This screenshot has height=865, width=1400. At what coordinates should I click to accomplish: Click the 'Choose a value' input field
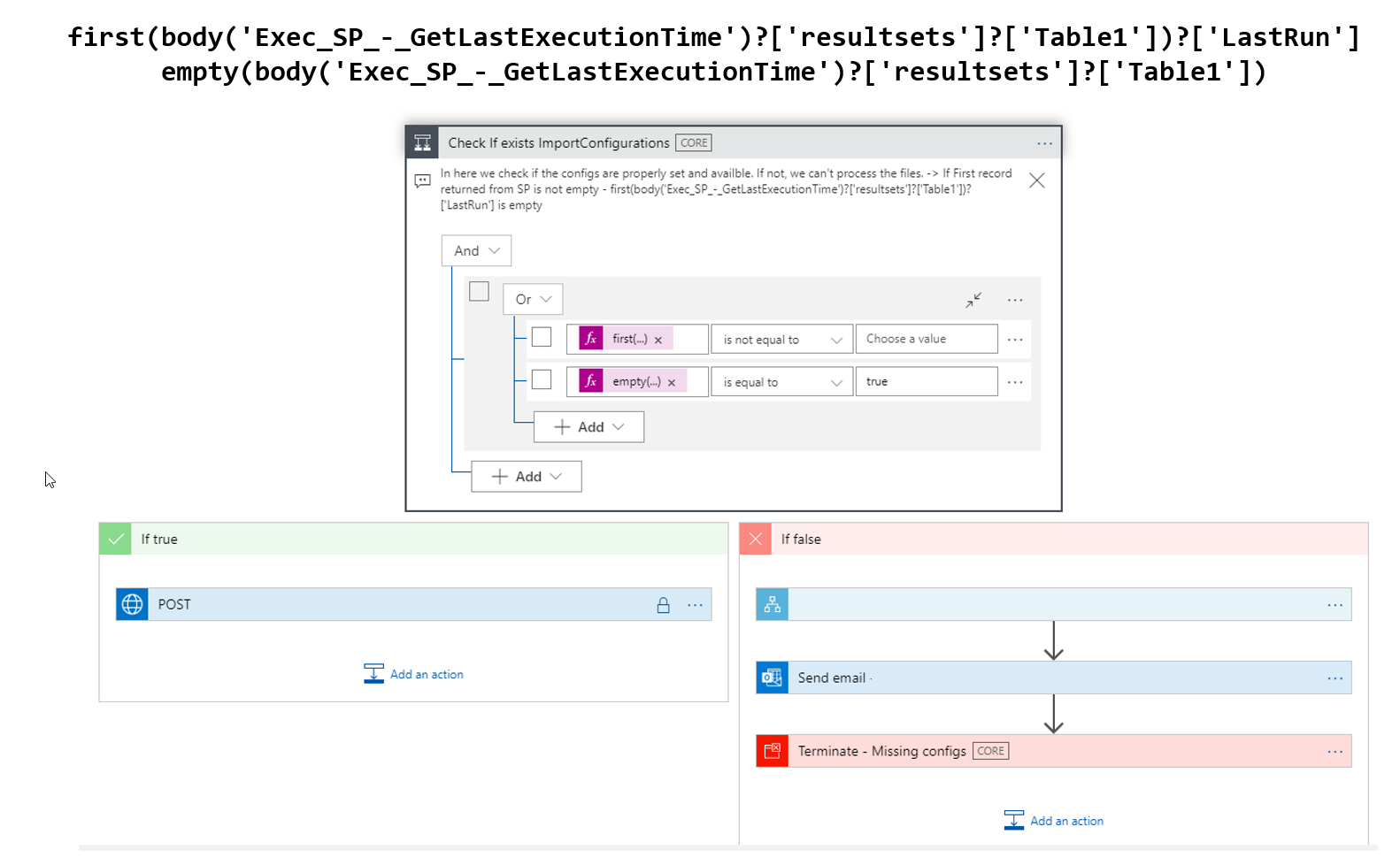tap(926, 340)
